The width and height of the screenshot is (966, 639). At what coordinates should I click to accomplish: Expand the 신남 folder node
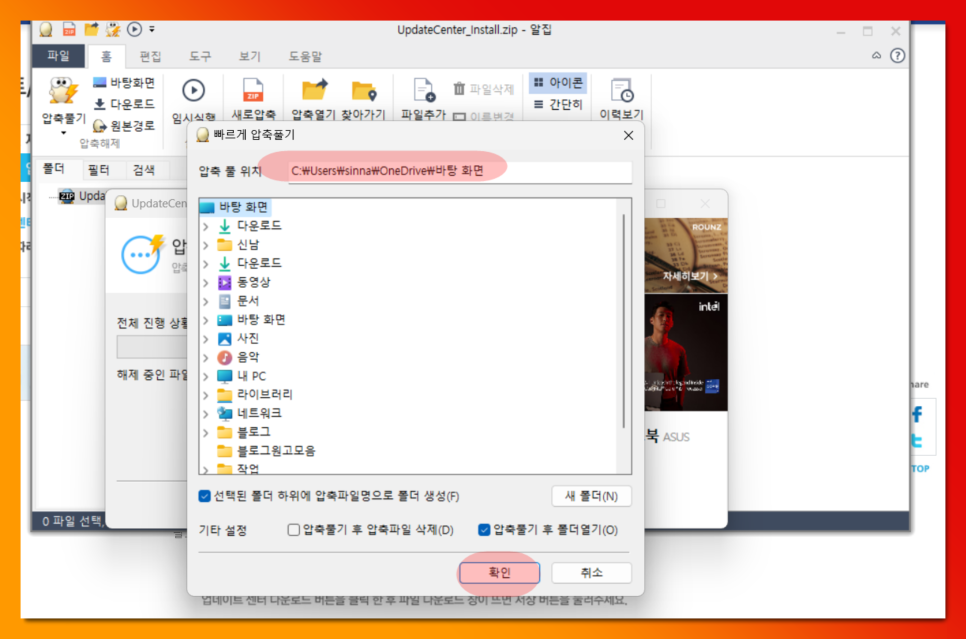tap(206, 245)
